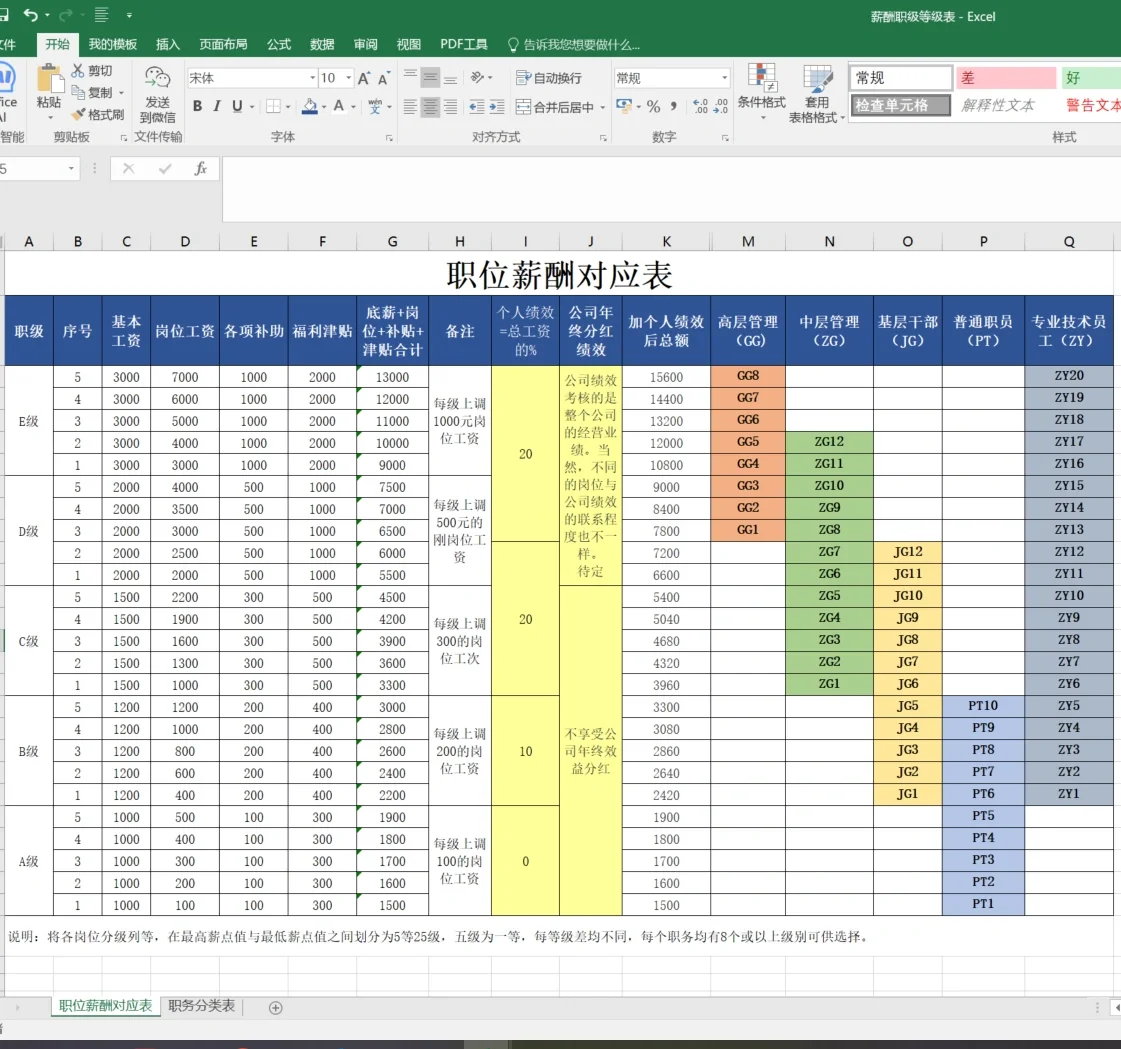This screenshot has width=1121, height=1049.
Task: Align text left
Action: [x=410, y=107]
